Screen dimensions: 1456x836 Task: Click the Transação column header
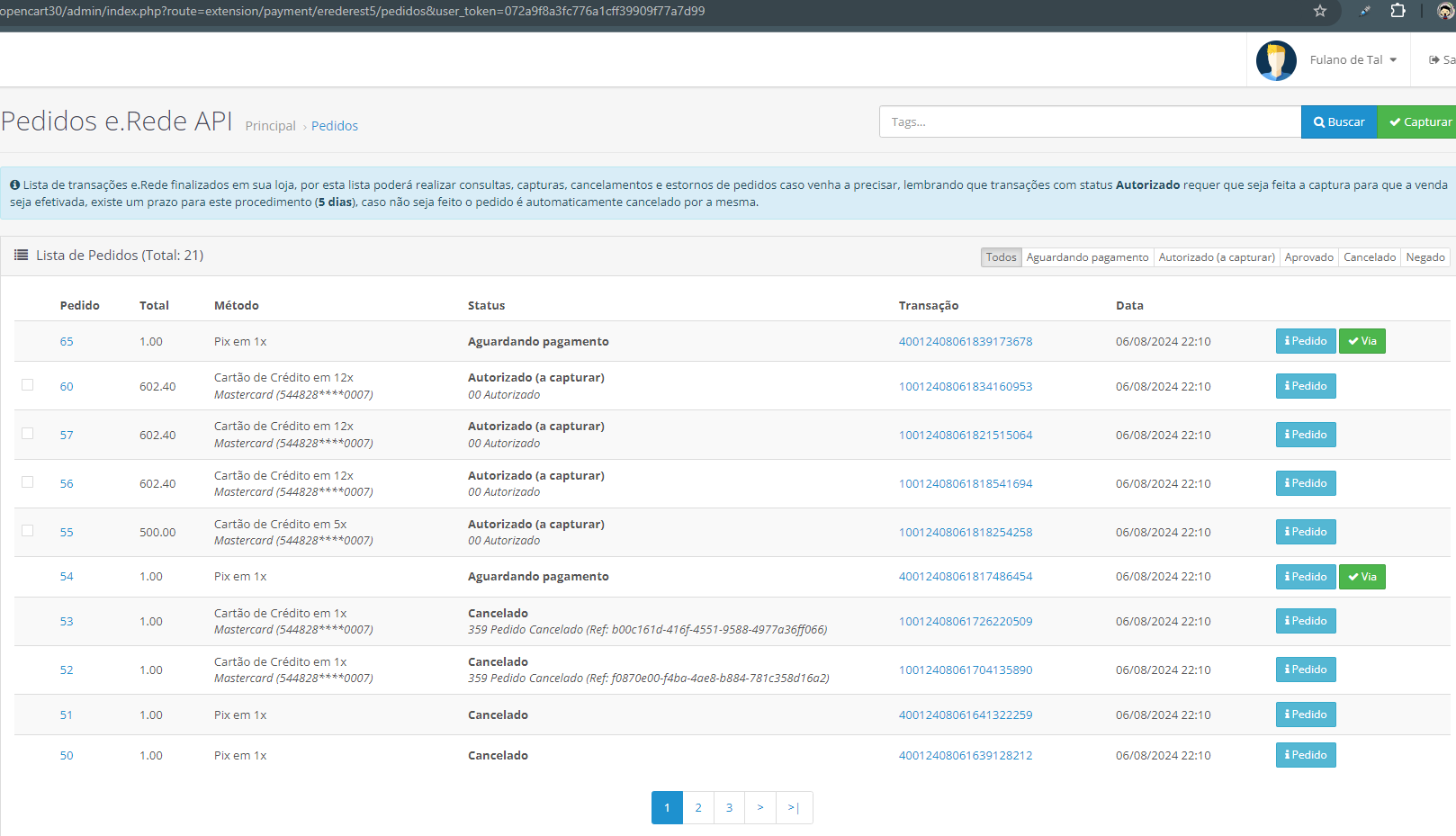click(x=929, y=306)
